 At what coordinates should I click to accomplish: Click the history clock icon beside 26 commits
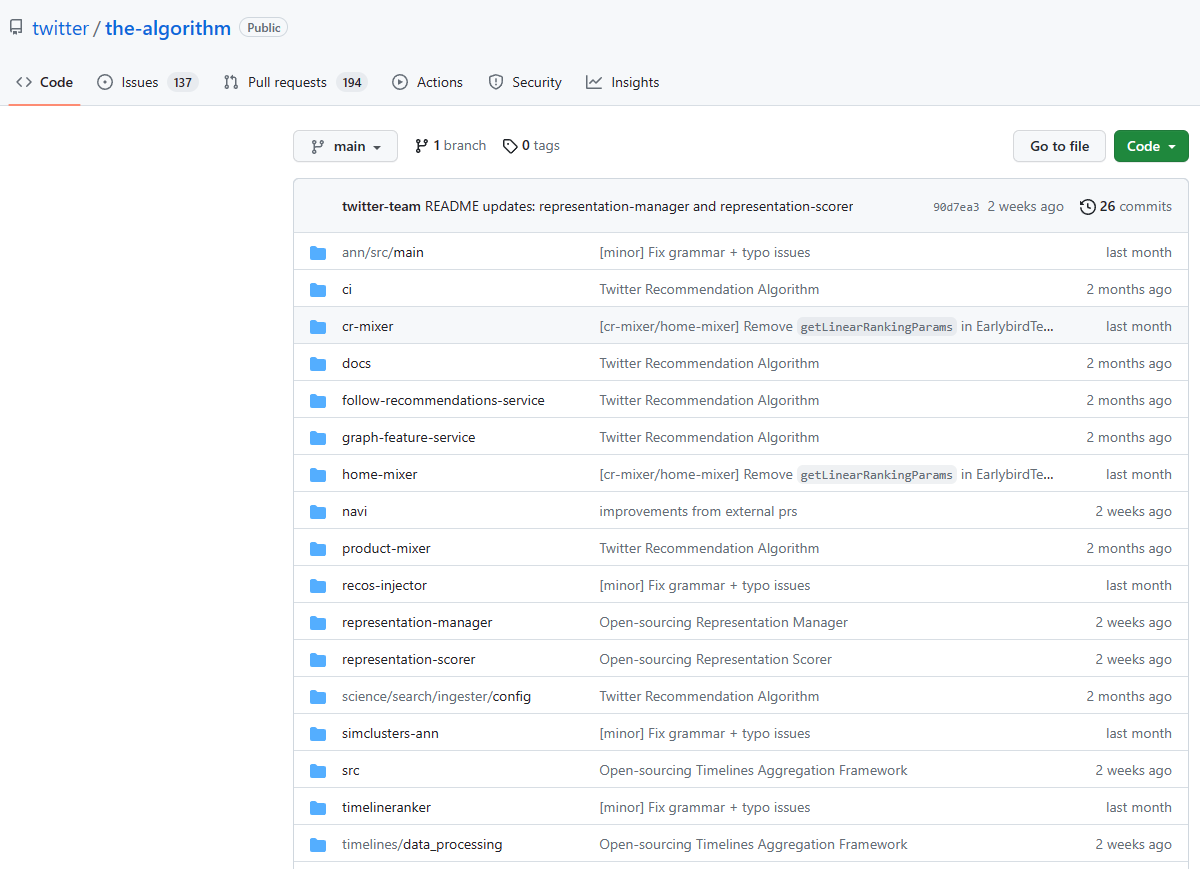[x=1088, y=207]
